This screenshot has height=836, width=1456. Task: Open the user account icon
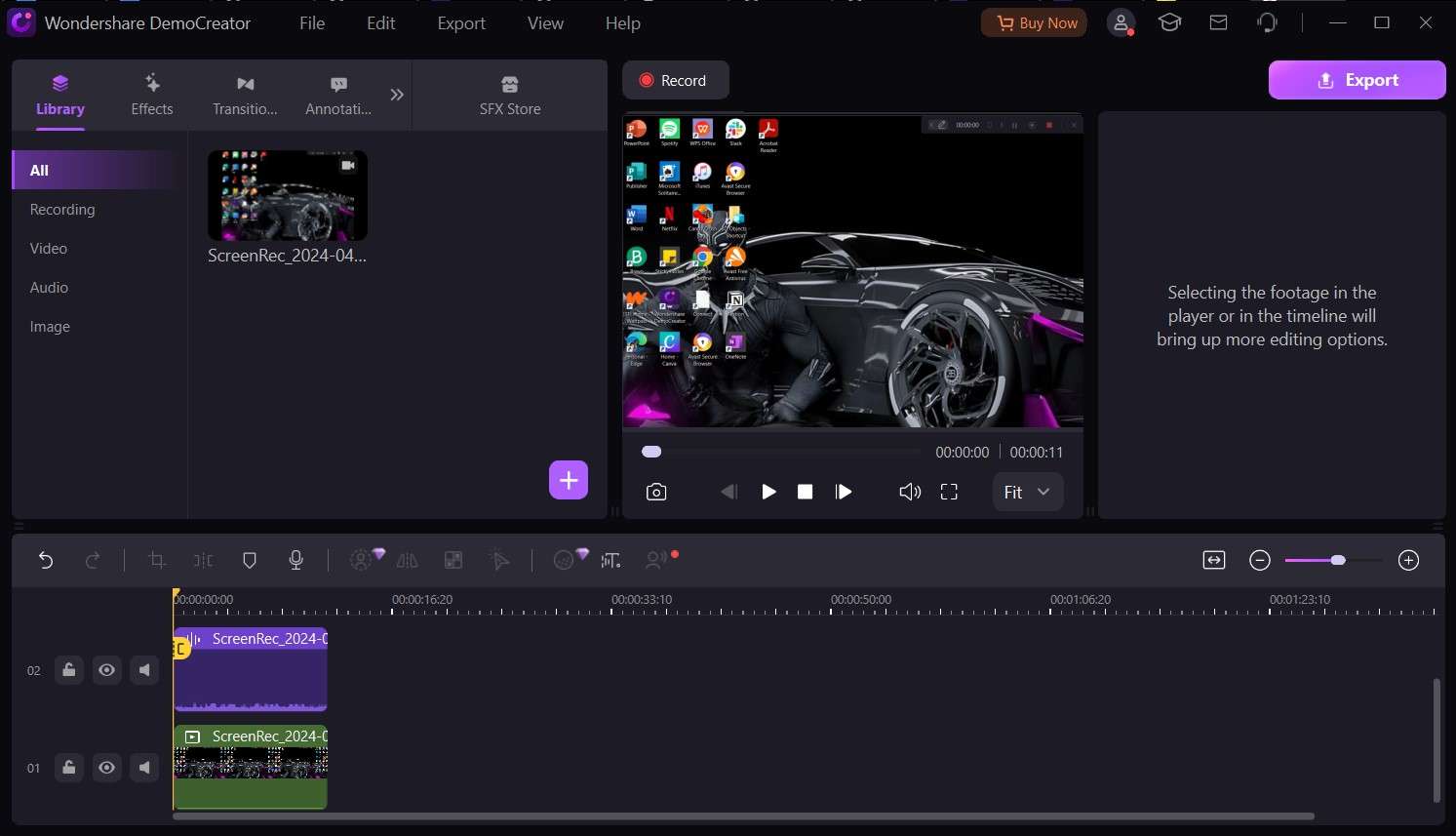pos(1122,23)
